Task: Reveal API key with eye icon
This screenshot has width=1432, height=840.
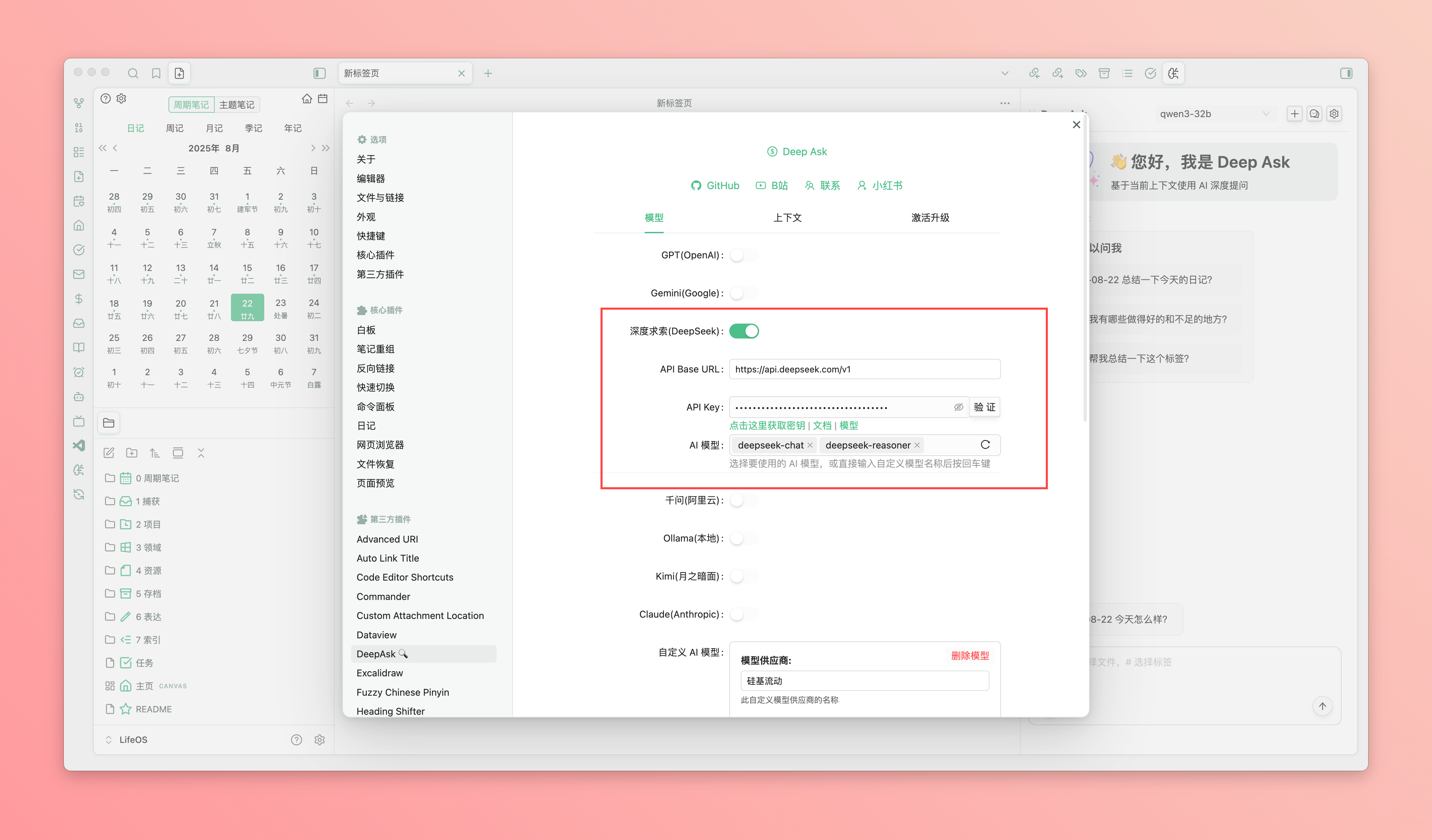Action: click(x=958, y=407)
